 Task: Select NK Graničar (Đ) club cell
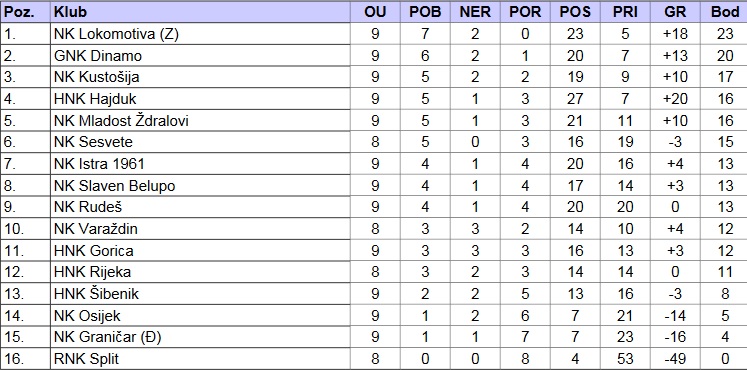coord(200,337)
